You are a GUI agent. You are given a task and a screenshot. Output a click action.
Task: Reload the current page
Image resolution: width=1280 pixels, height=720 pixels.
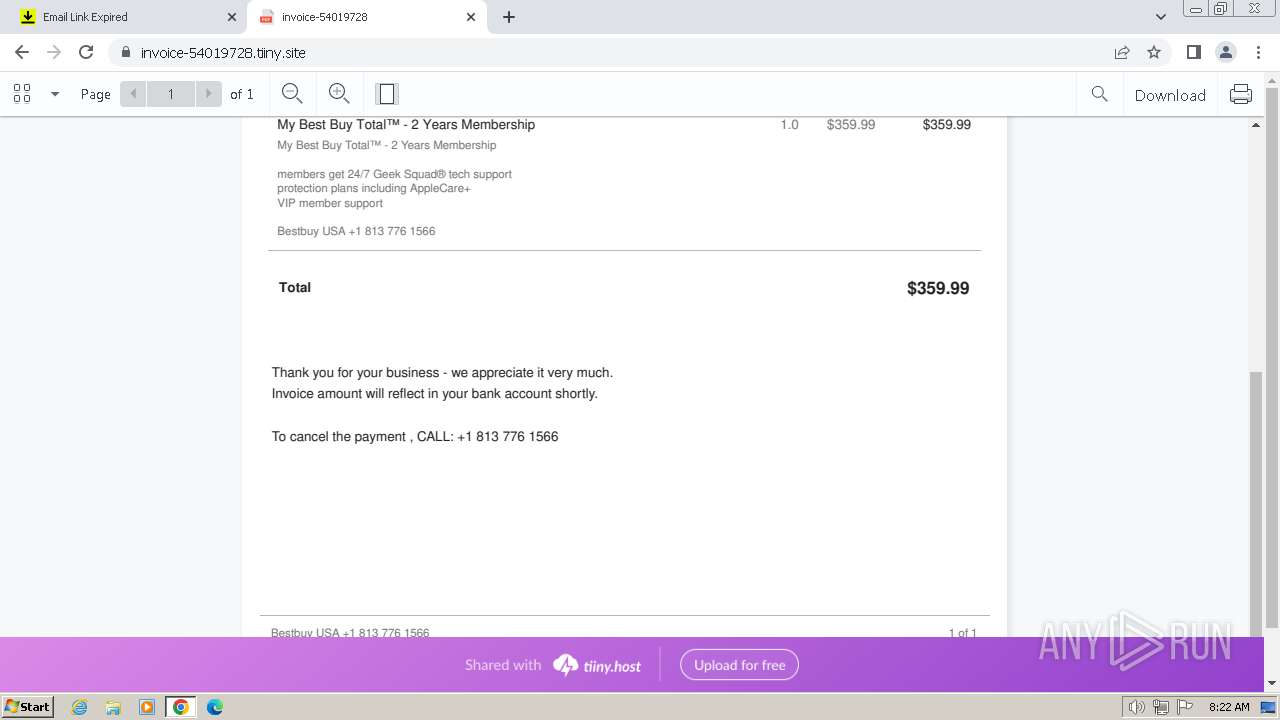pyautogui.click(x=86, y=52)
